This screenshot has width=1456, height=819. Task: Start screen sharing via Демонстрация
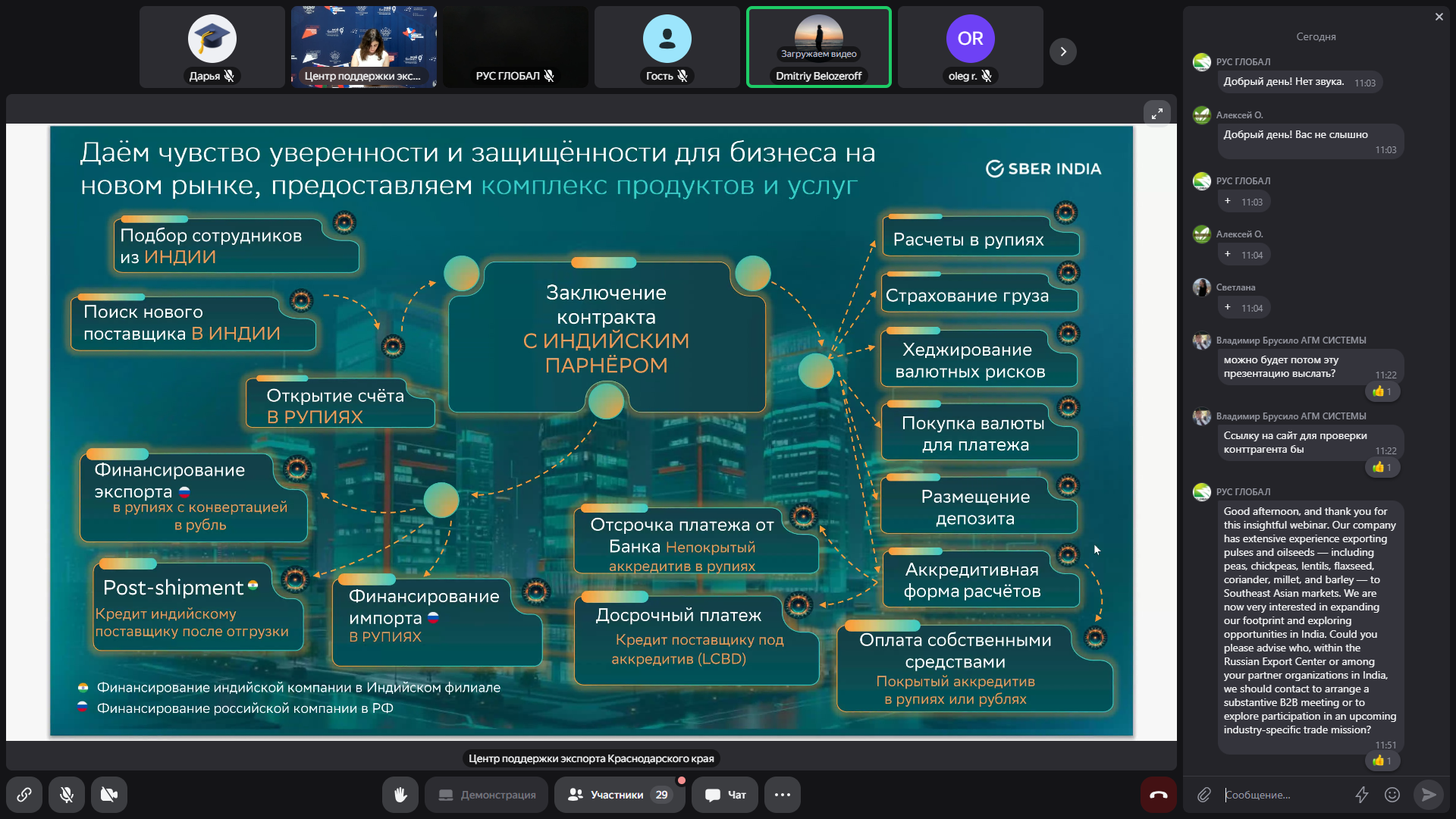click(486, 795)
